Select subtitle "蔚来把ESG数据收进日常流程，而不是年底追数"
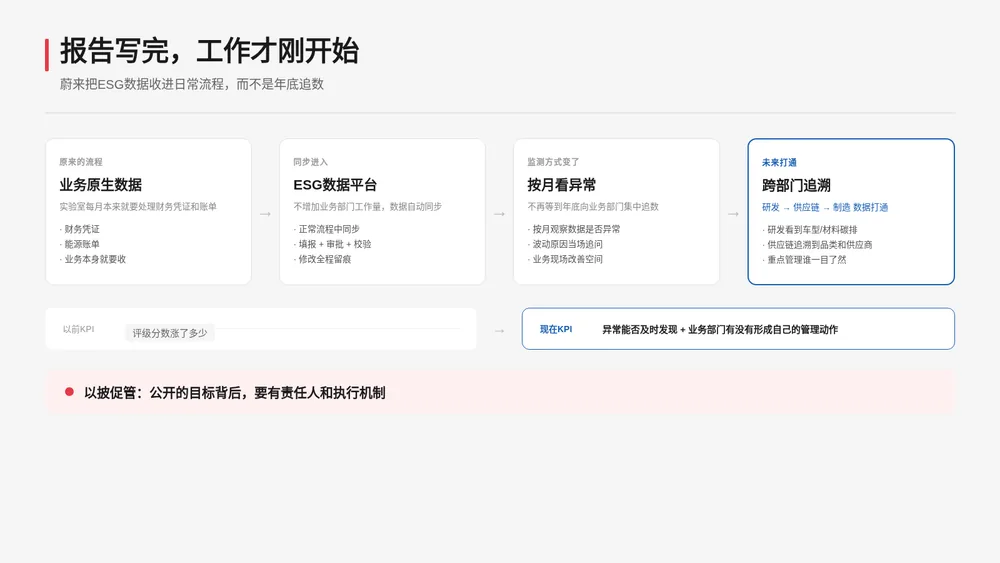 (191, 84)
